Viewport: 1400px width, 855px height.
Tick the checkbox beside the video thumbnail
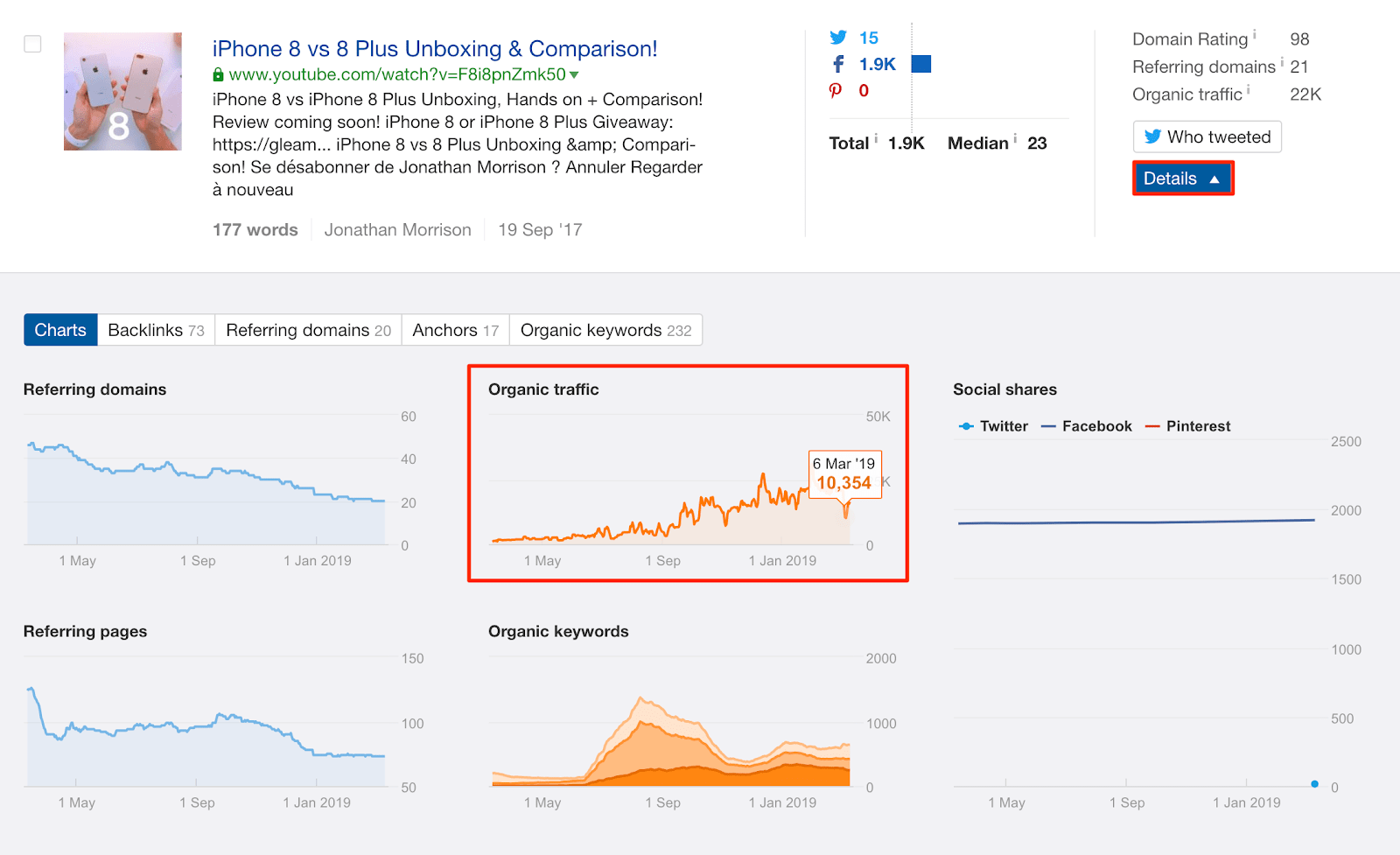click(x=32, y=44)
